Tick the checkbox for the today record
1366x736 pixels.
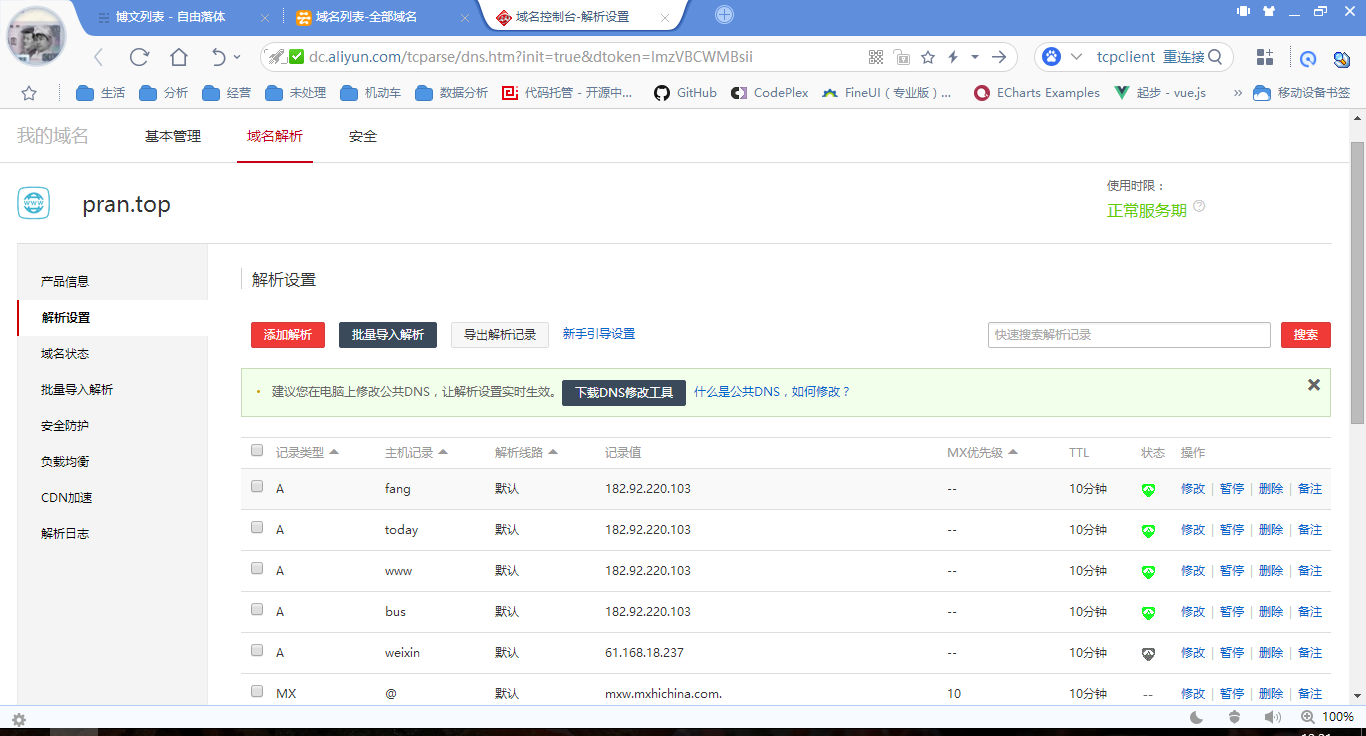(x=257, y=527)
